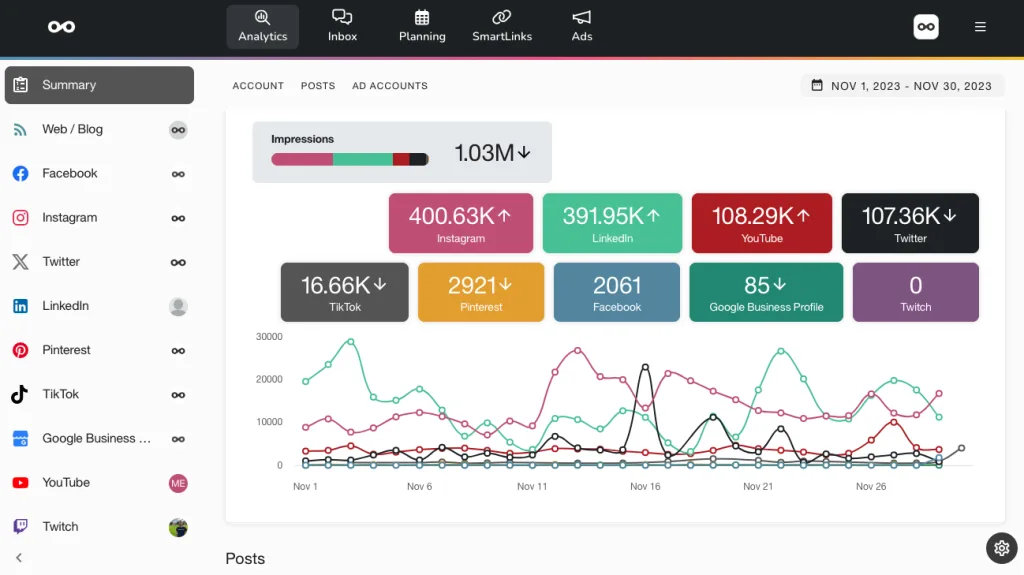Click the Facebook logo icon in sidebar
The height and width of the screenshot is (575, 1024).
[20, 173]
